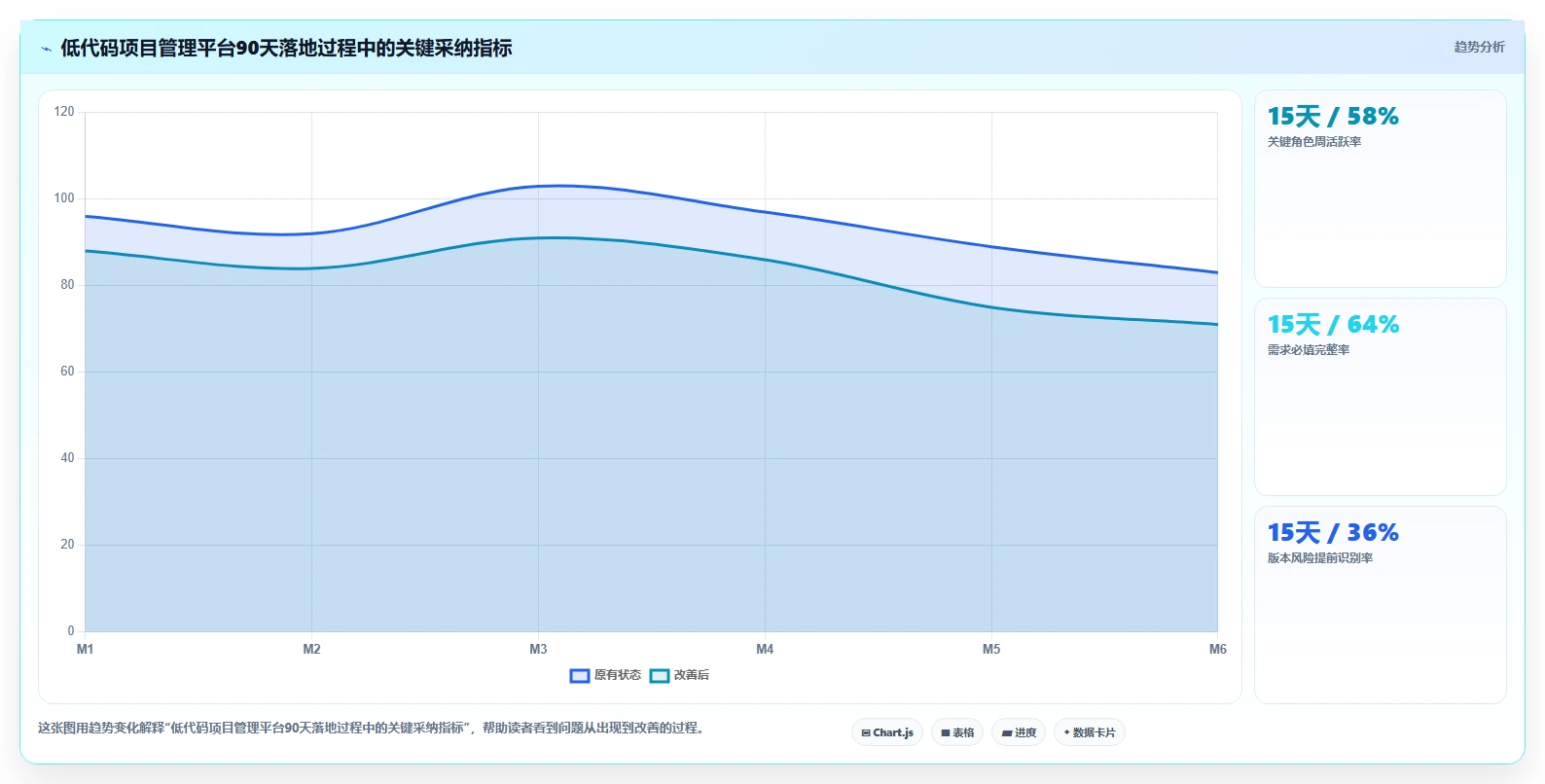Toggle the 改善后 legend item
The height and width of the screenshot is (784, 1545).
(x=679, y=675)
